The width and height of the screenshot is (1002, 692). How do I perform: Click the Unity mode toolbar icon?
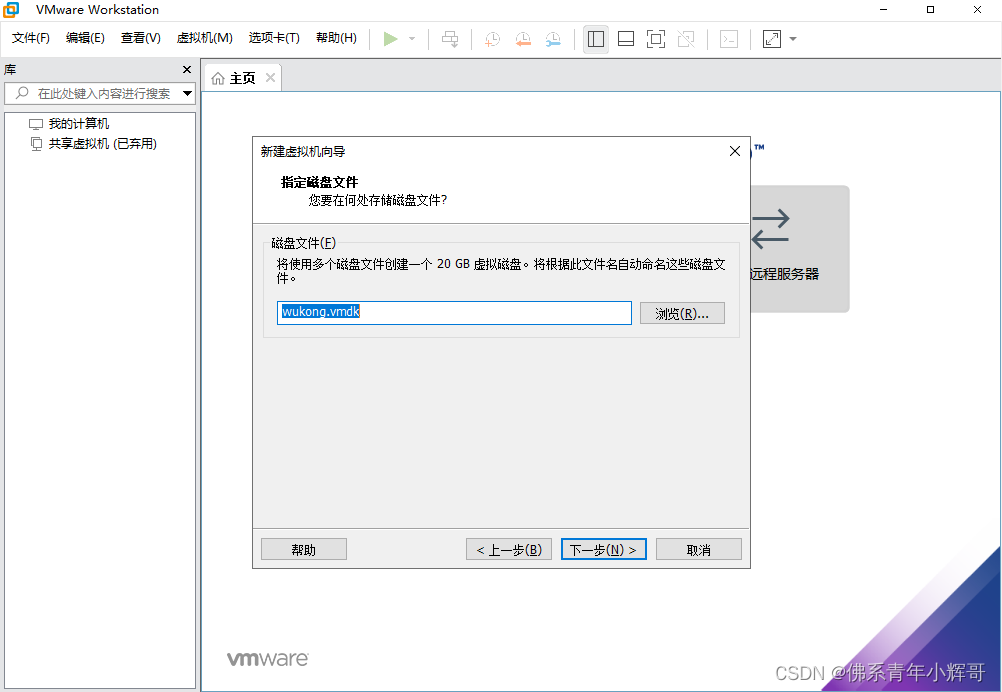(x=686, y=39)
